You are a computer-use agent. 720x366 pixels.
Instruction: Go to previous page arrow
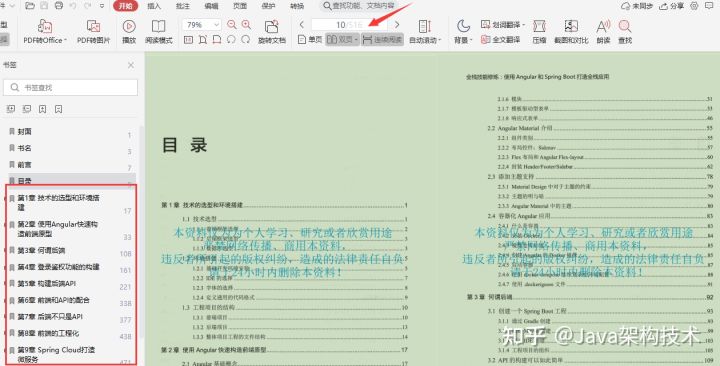[x=302, y=25]
